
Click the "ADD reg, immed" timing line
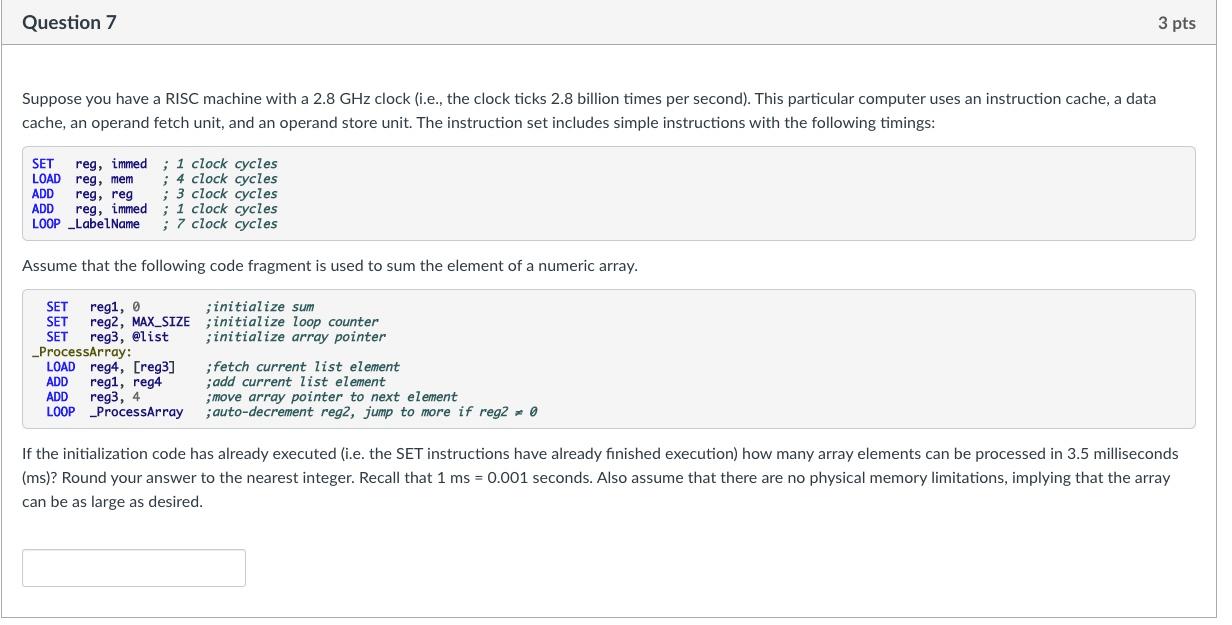(x=90, y=209)
